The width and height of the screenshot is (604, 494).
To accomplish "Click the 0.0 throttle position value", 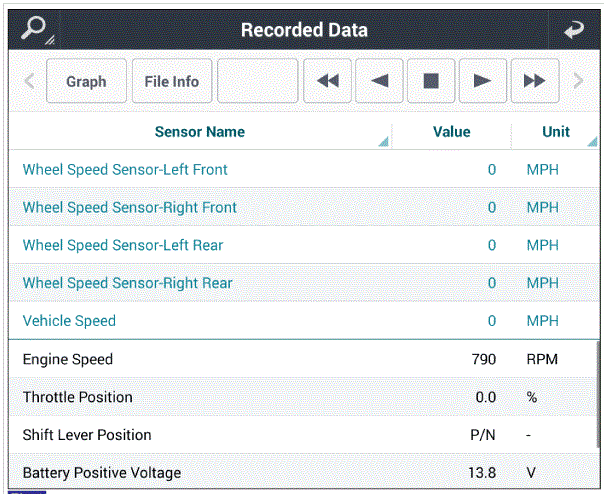I will point(486,397).
